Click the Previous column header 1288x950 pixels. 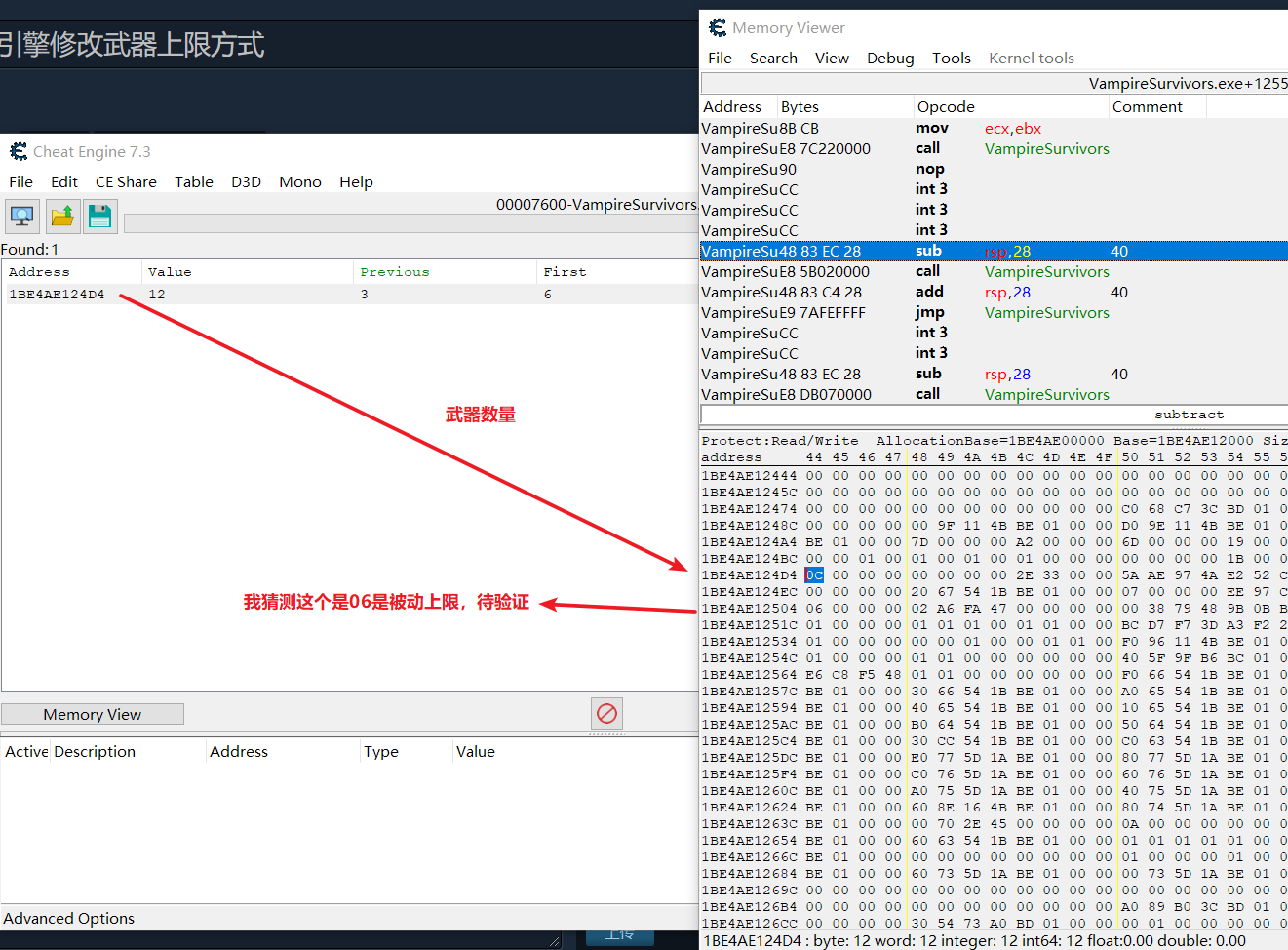(445, 271)
